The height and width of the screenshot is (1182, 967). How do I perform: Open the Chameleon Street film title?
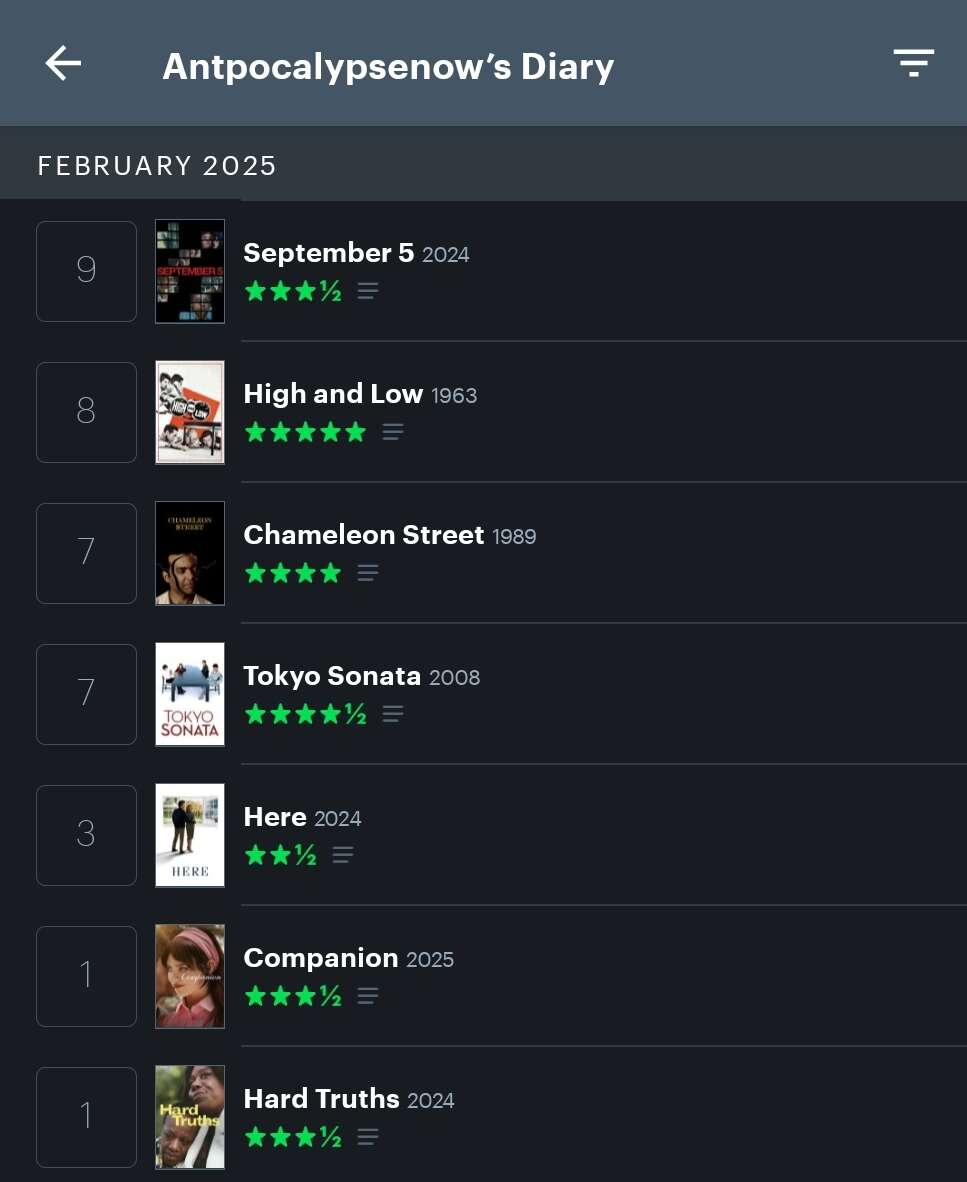point(363,535)
